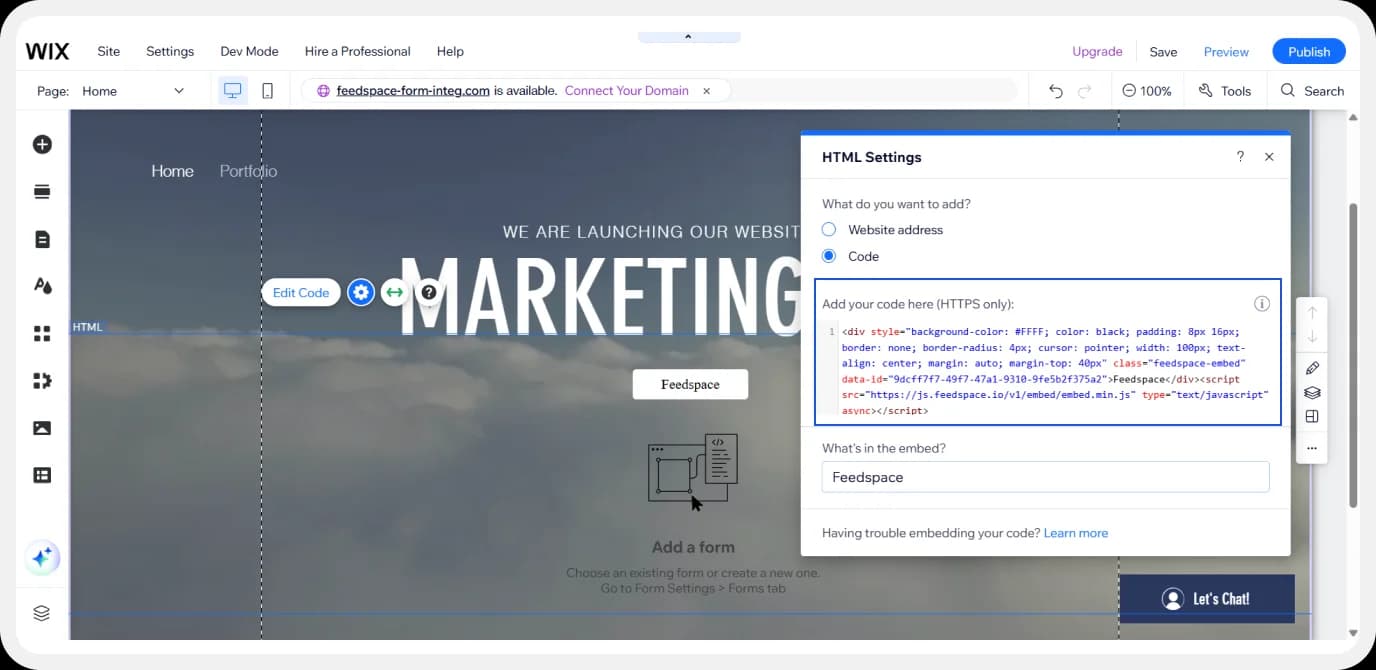Viewport: 1376px width, 670px height.
Task: Open the Site Design panel
Action: pos(42,285)
